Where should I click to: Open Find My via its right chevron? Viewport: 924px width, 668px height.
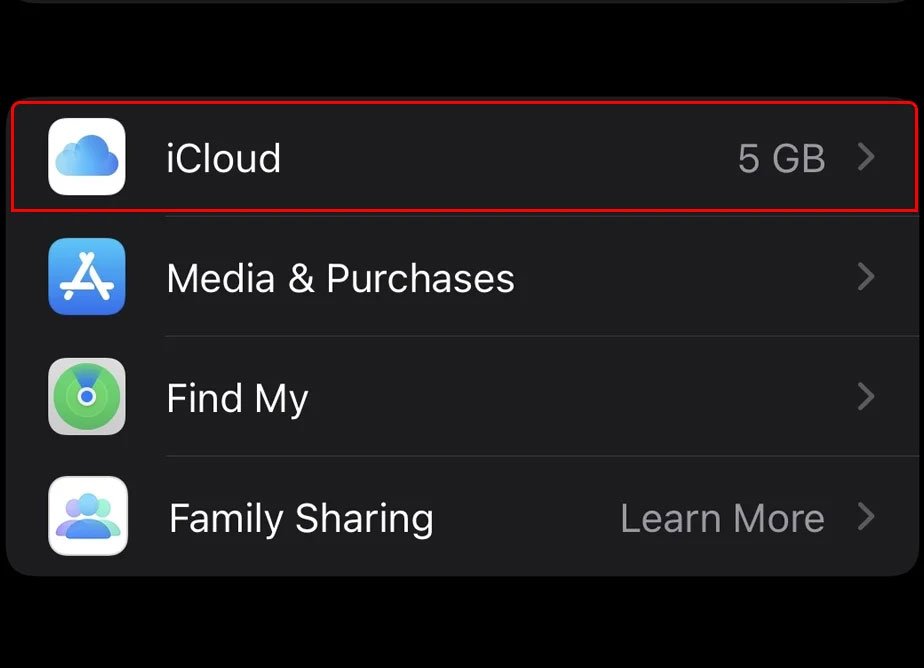click(866, 397)
